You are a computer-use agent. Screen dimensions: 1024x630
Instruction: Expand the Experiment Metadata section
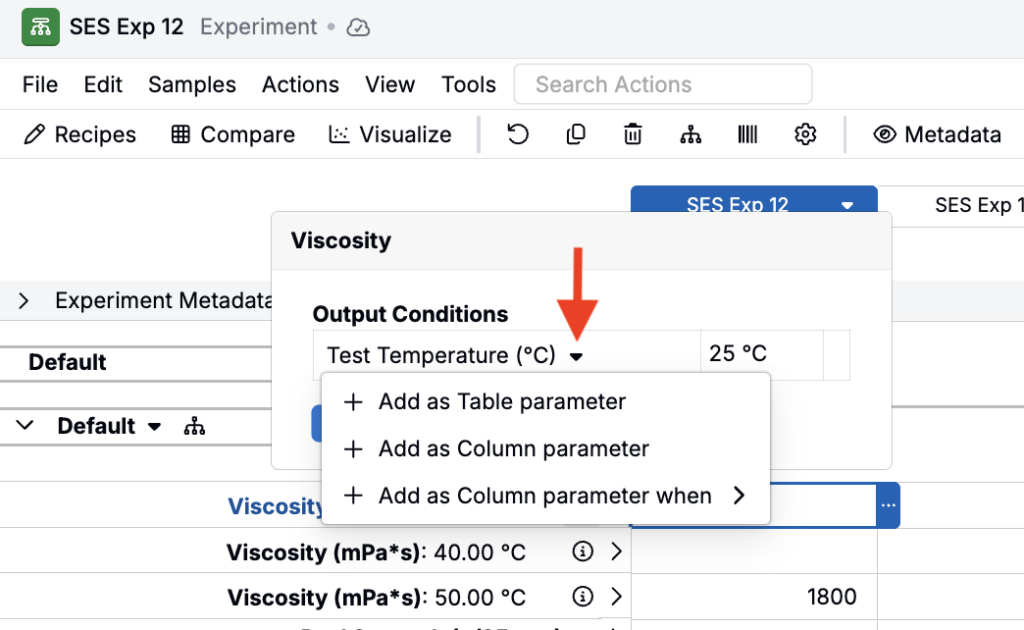click(24, 300)
